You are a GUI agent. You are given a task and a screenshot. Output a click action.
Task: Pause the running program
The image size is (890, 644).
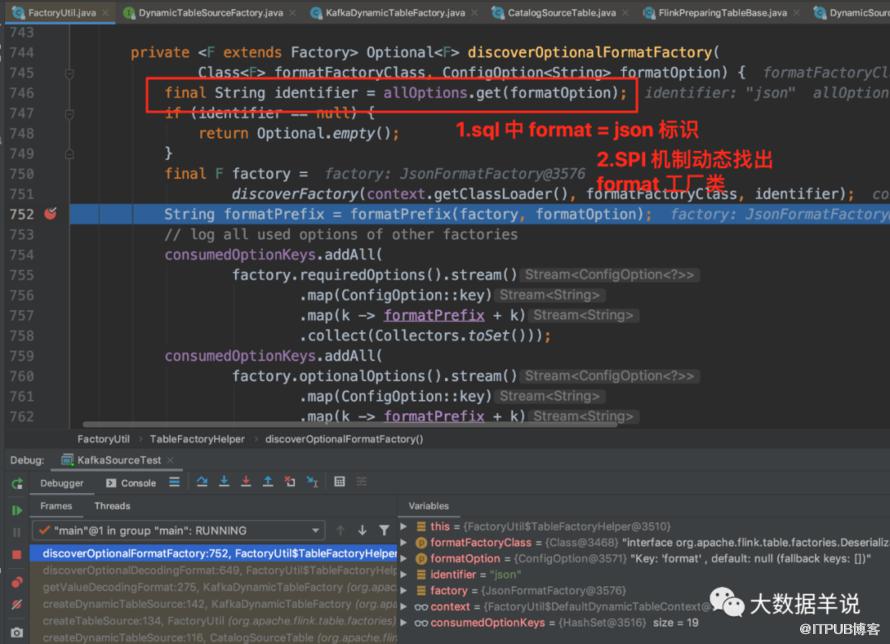16,532
